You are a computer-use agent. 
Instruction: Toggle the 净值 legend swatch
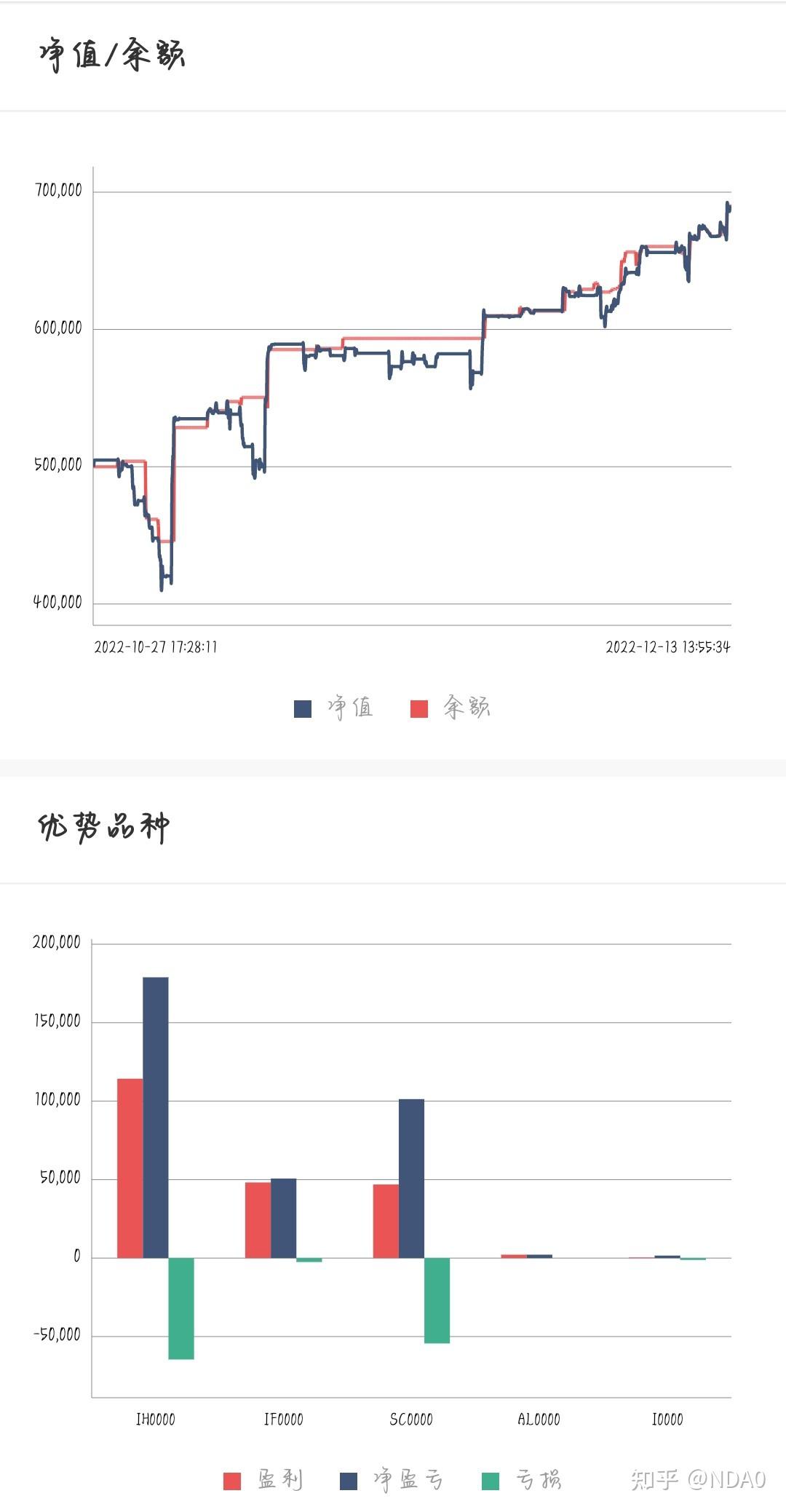point(303,708)
